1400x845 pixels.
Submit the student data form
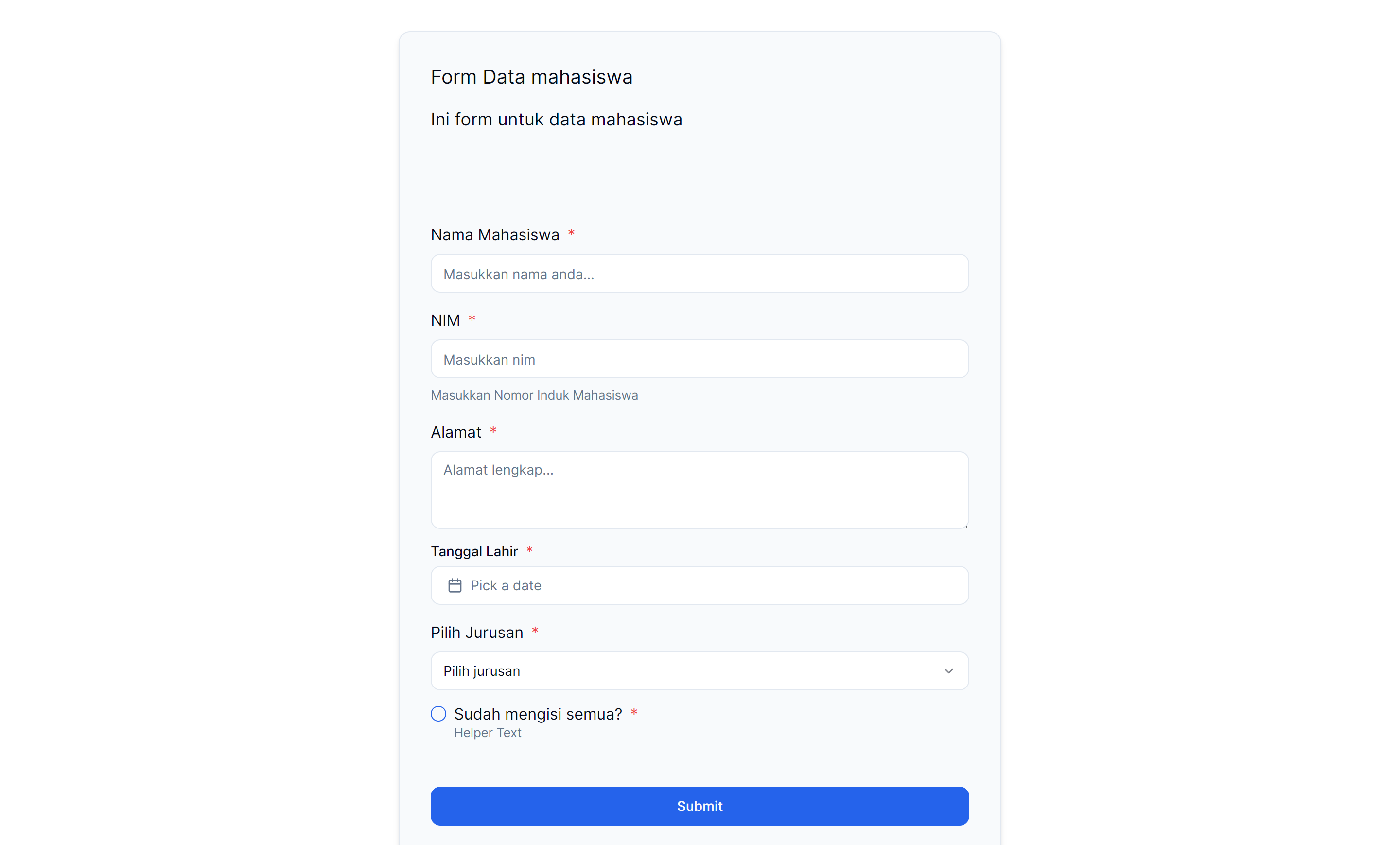[700, 806]
